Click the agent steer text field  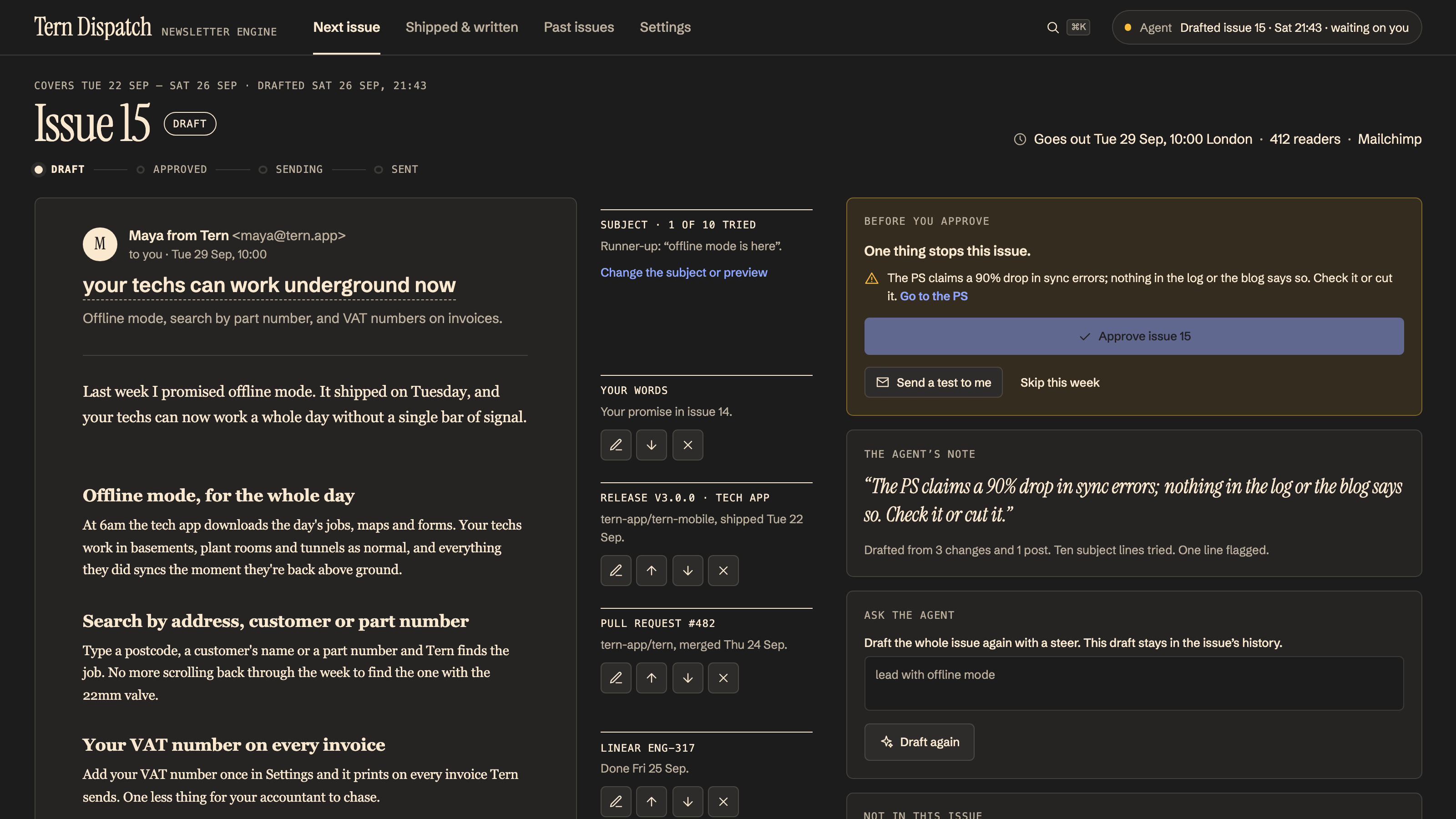coord(1133,683)
